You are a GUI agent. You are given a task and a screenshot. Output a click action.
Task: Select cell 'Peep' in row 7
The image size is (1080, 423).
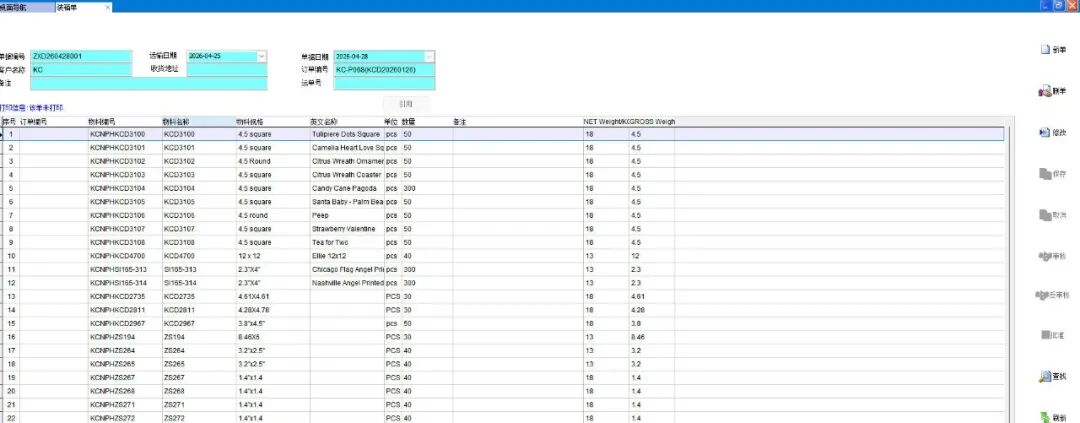point(346,215)
